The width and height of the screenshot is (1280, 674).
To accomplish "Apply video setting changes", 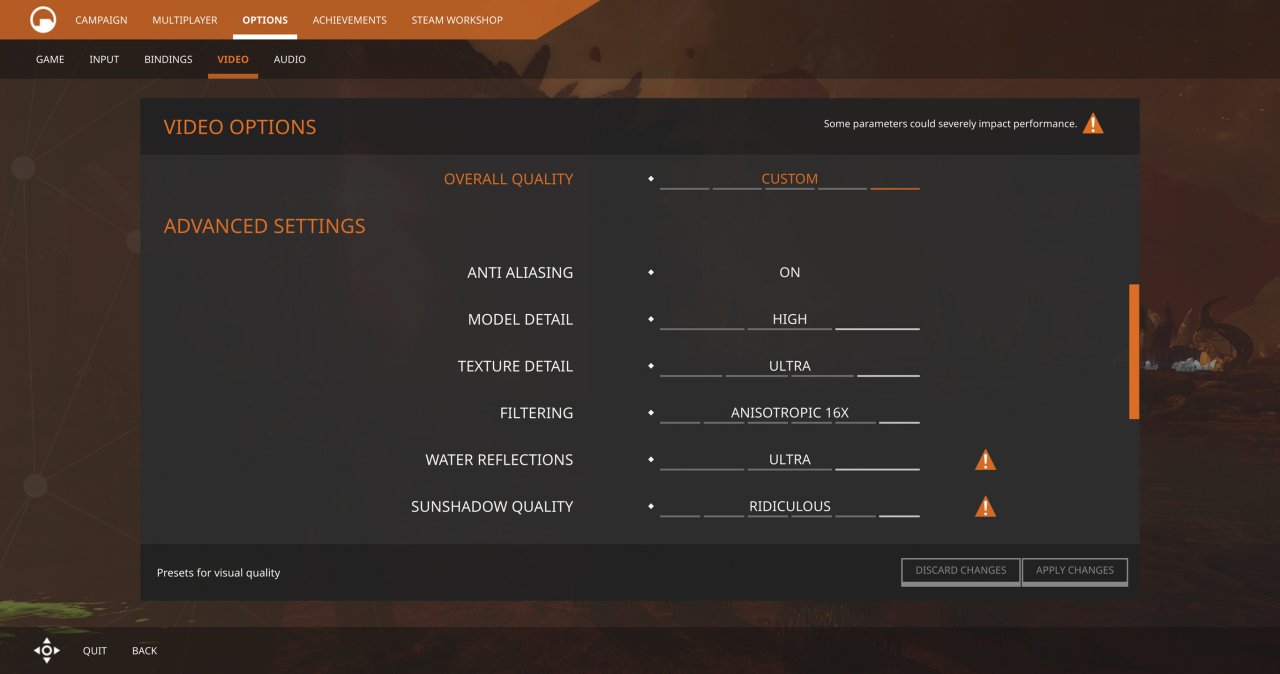I will tap(1075, 571).
